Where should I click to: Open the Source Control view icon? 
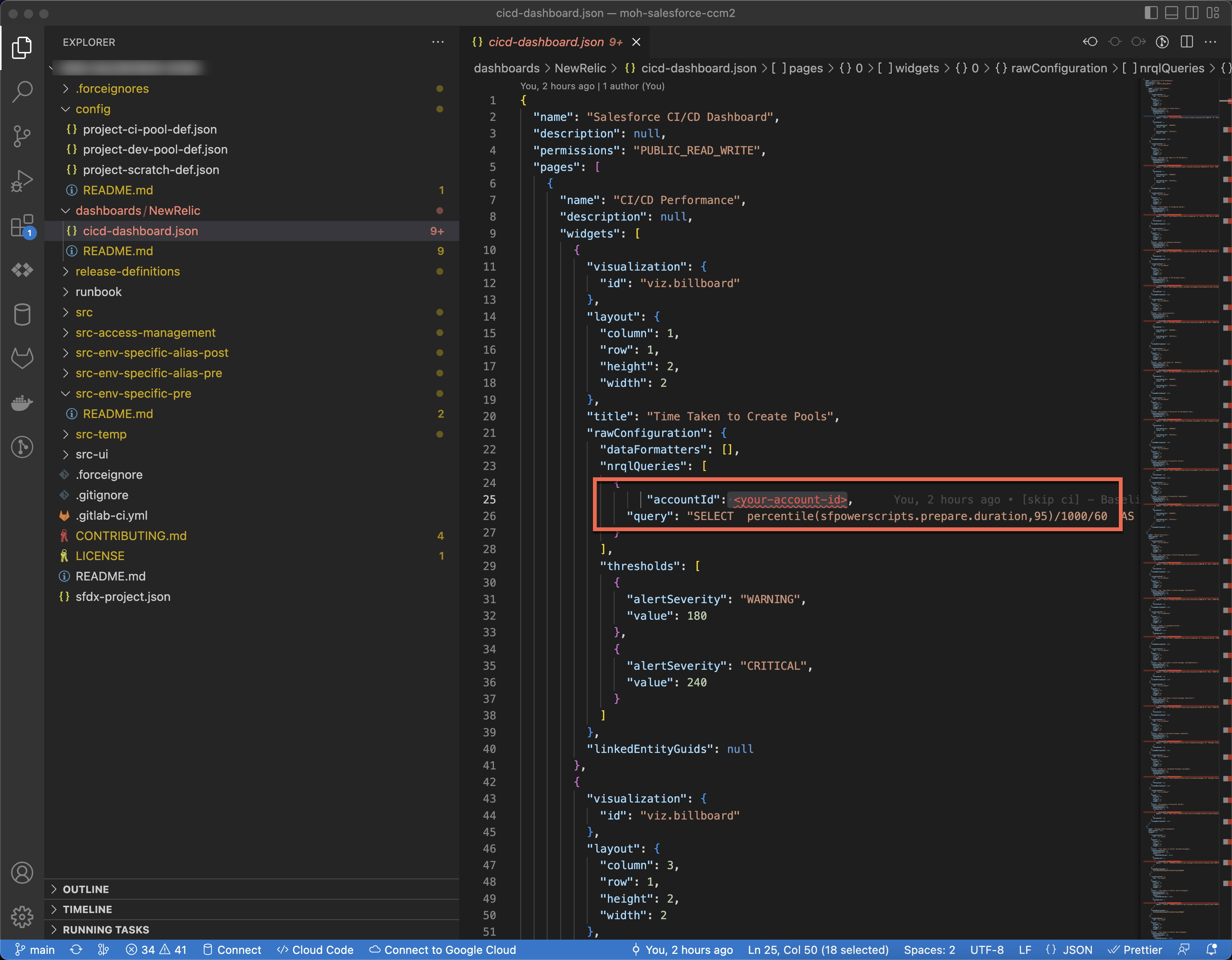click(22, 136)
